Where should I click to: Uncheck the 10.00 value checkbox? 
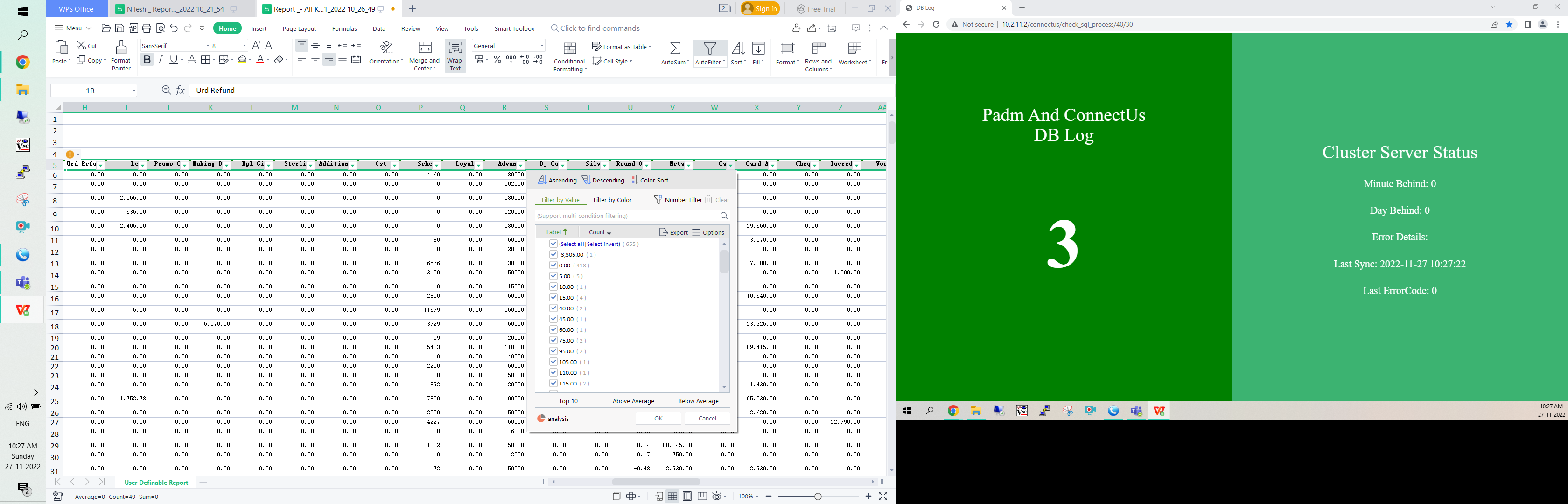tap(553, 287)
